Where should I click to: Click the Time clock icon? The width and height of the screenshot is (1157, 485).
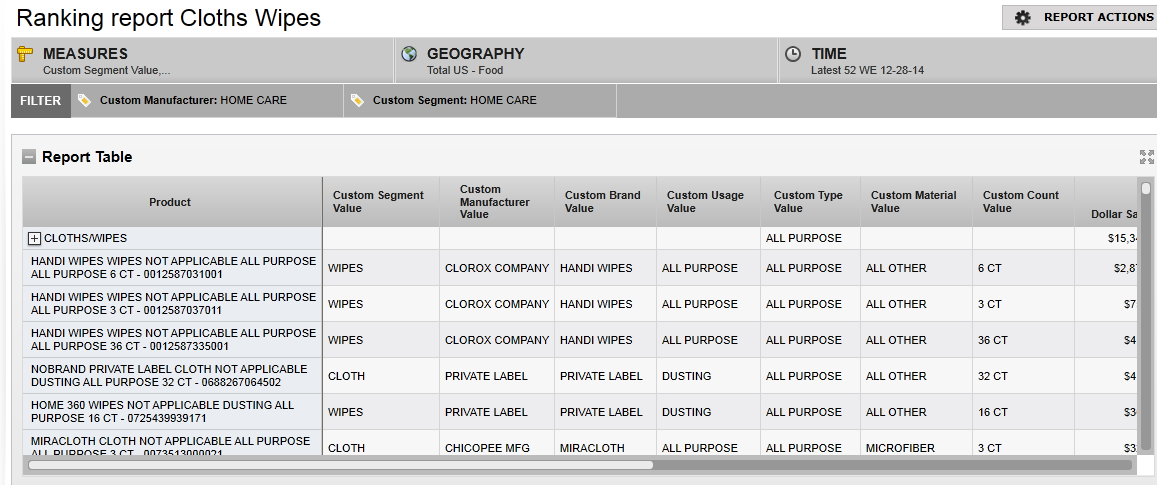click(792, 54)
